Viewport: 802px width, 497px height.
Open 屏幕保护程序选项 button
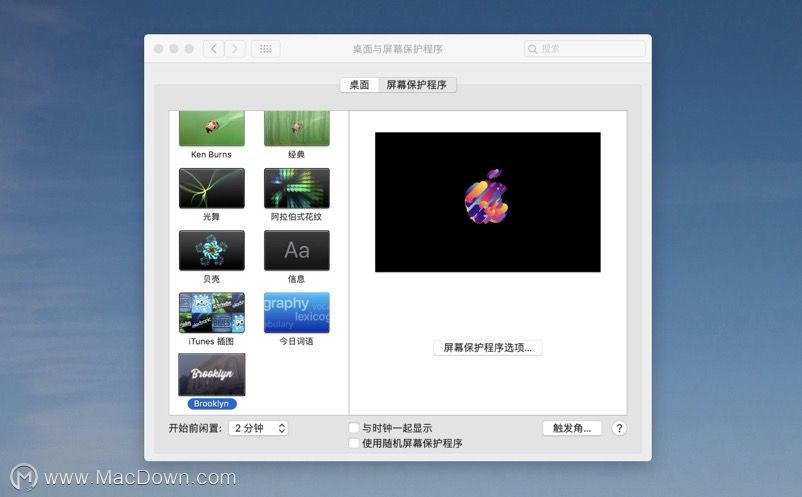[487, 348]
